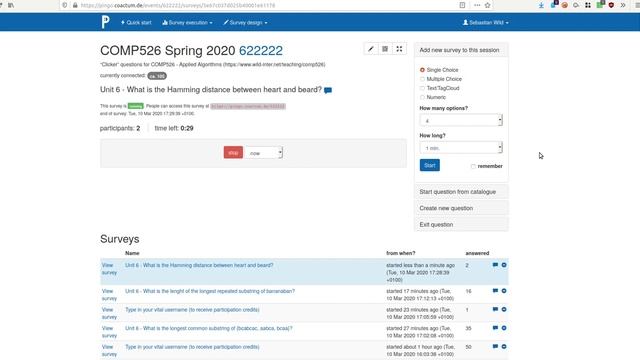Open the browser downloads arrow icon
This screenshot has height=360, width=640.
pos(541,5)
